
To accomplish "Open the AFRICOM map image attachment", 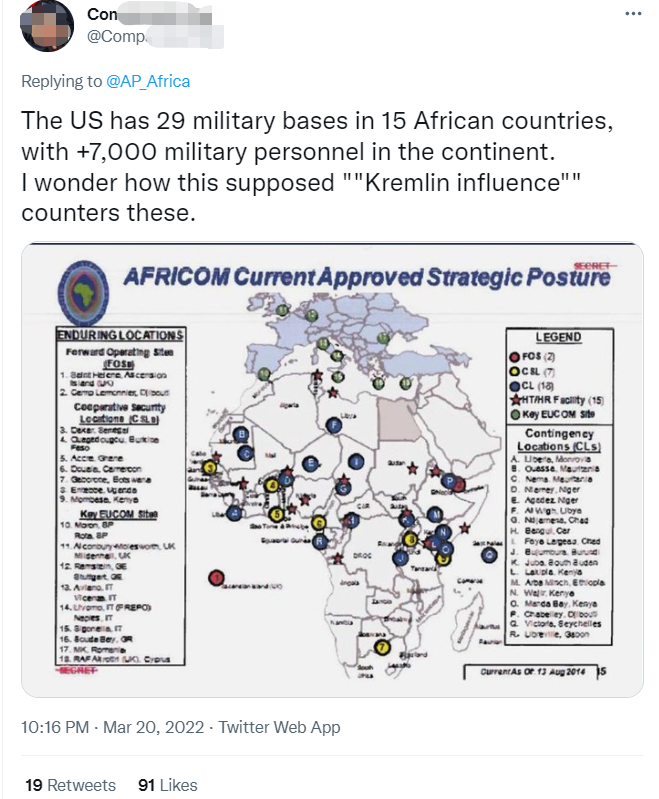I will pos(332,469).
